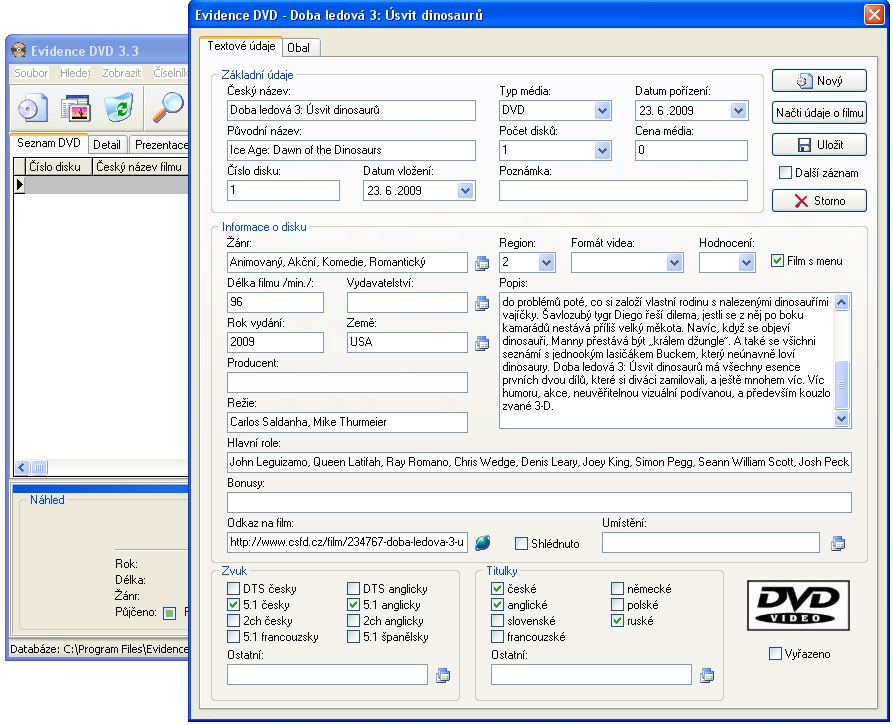
Task: Click the Popis scrollbar down arrow
Action: point(841,418)
